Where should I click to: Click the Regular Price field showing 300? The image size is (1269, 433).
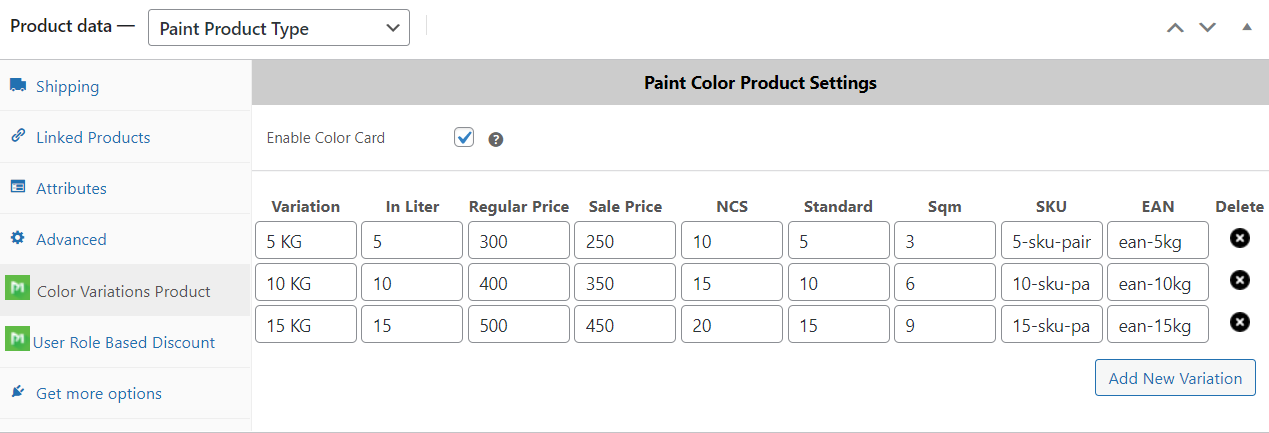518,241
